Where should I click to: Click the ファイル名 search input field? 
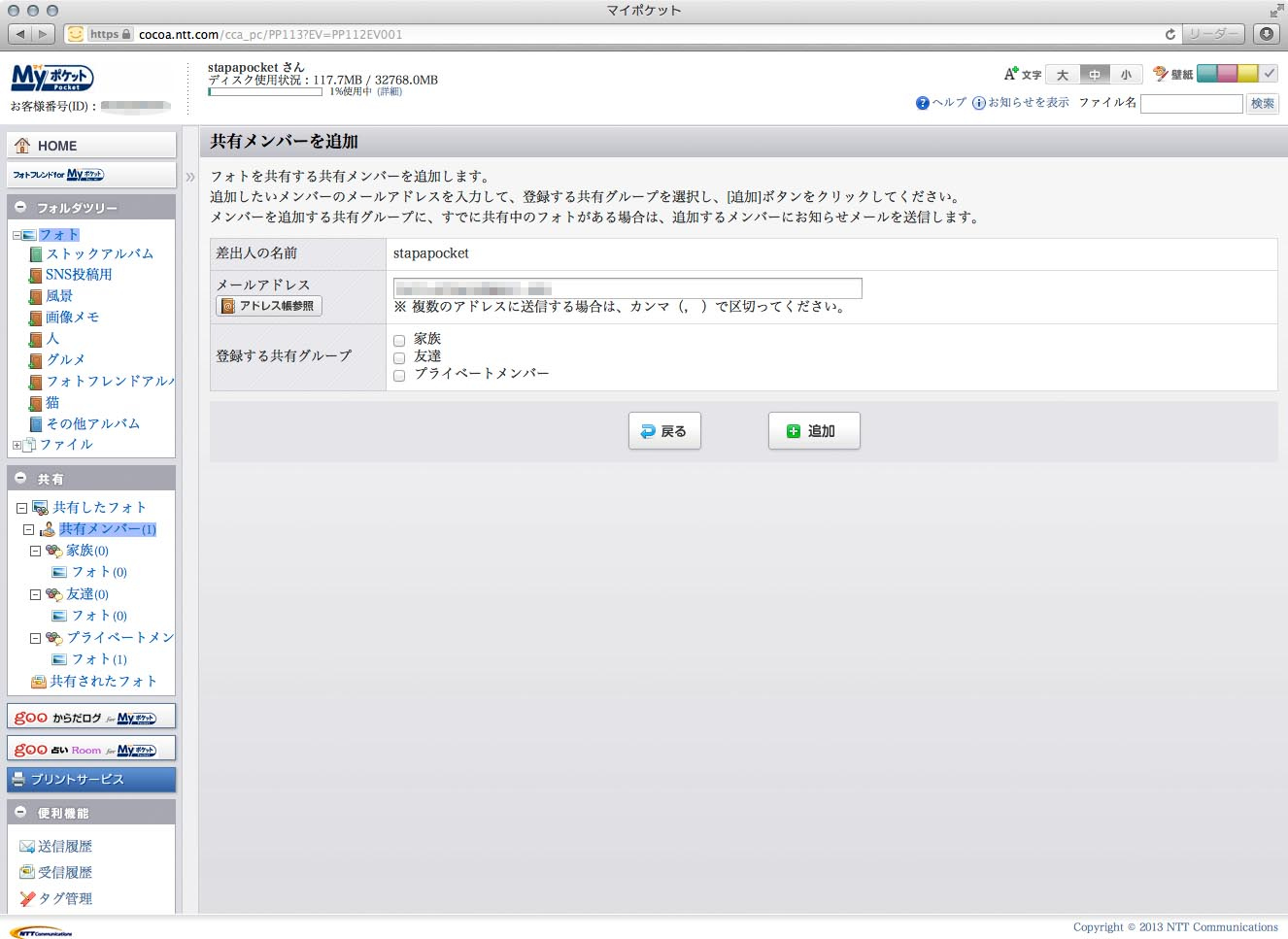pyautogui.click(x=1191, y=103)
